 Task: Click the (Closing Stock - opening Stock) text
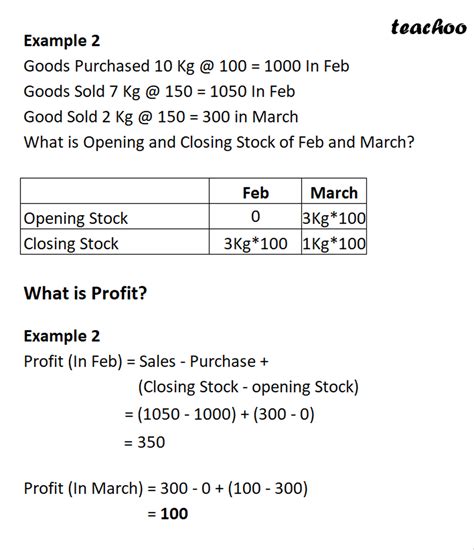click(248, 387)
